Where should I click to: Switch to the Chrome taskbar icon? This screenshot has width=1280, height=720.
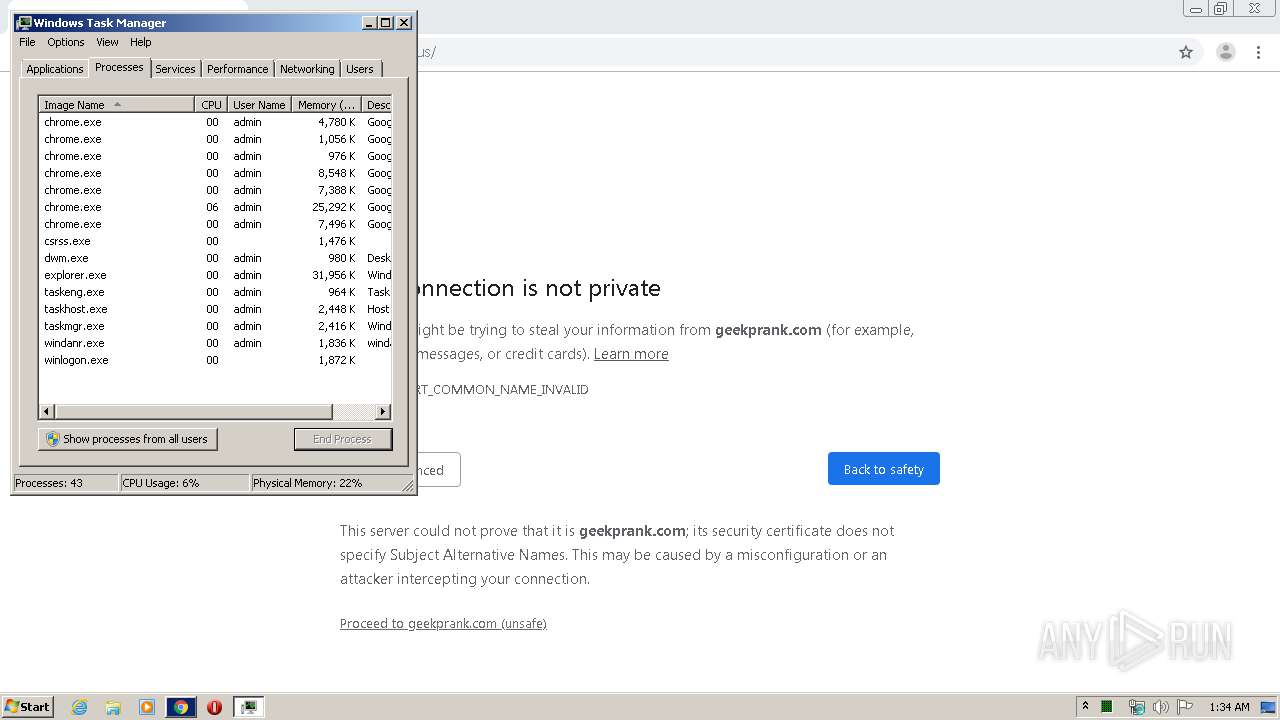[181, 707]
